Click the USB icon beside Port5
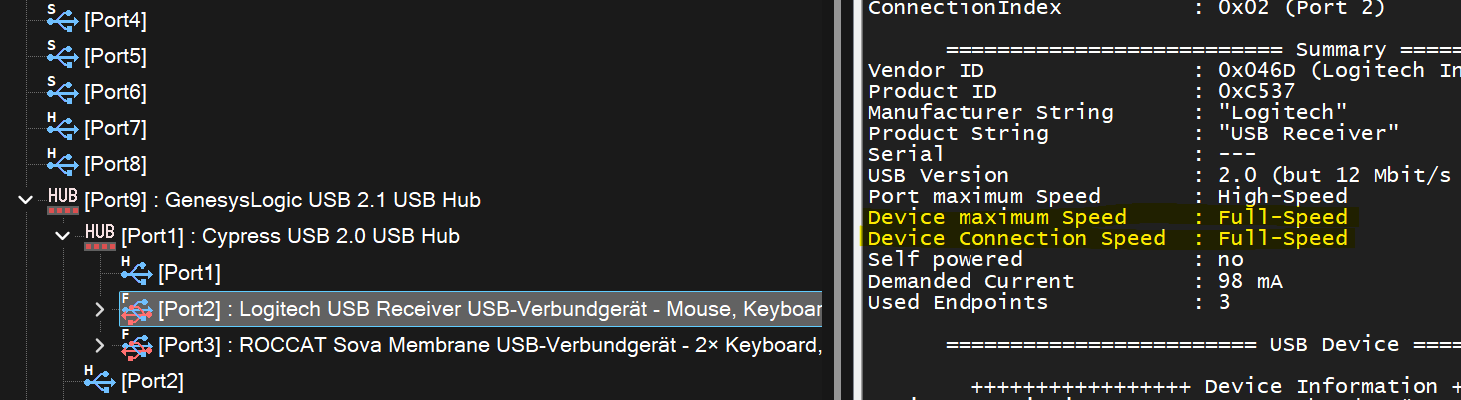Image resolution: width=1461 pixels, height=400 pixels. point(62,55)
